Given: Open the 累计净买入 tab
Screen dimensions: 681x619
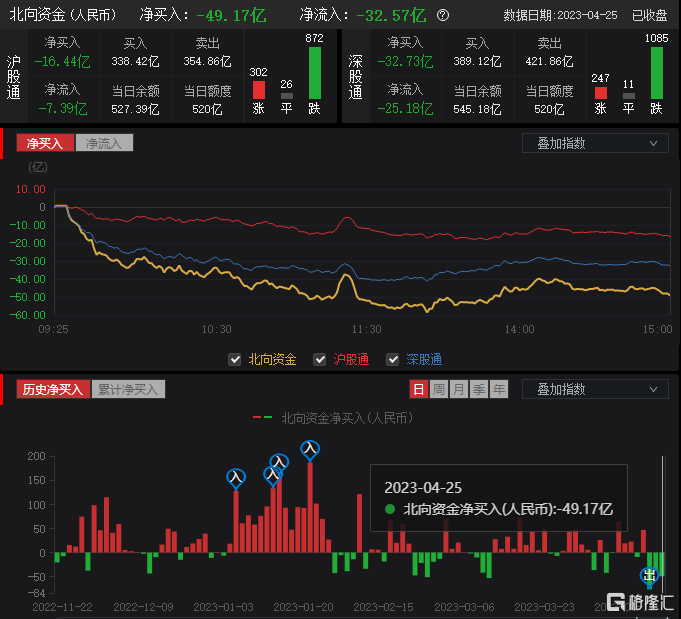Looking at the screenshot, I should pos(128,389).
